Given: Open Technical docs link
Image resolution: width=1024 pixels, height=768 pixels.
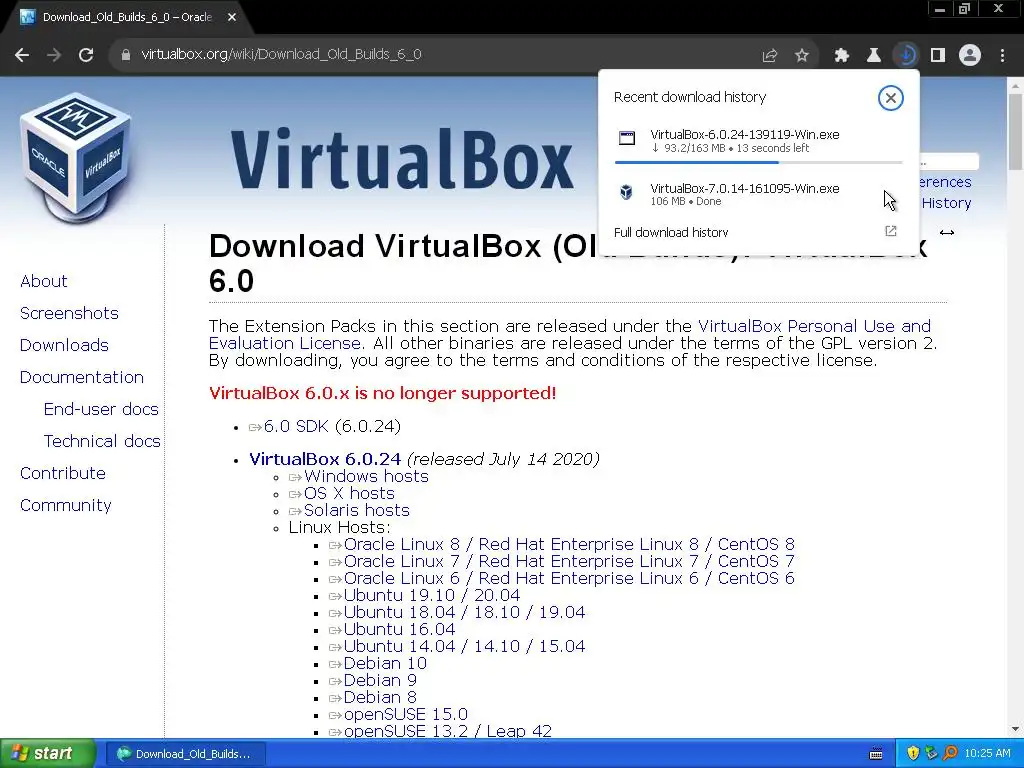Looking at the screenshot, I should tap(102, 441).
